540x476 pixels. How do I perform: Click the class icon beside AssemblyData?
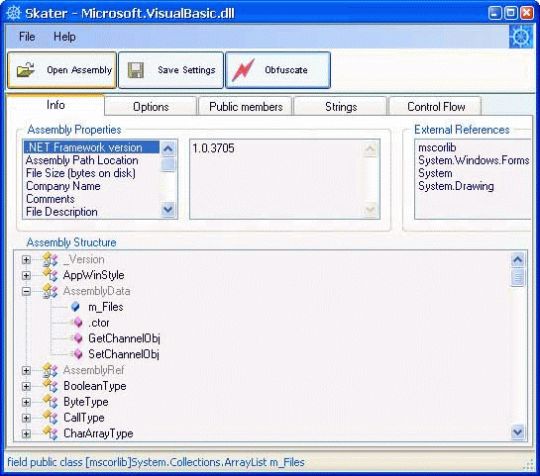tap(50, 291)
